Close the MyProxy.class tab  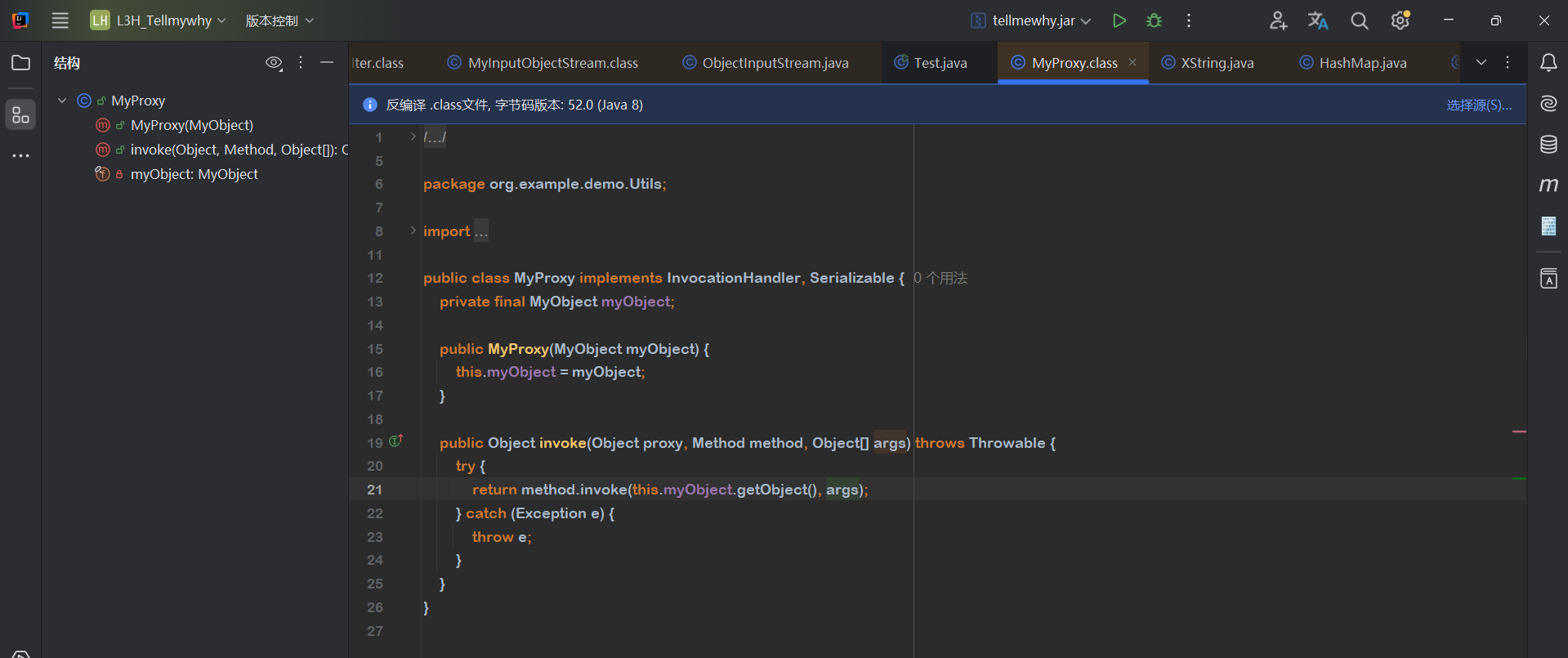[x=1132, y=62]
